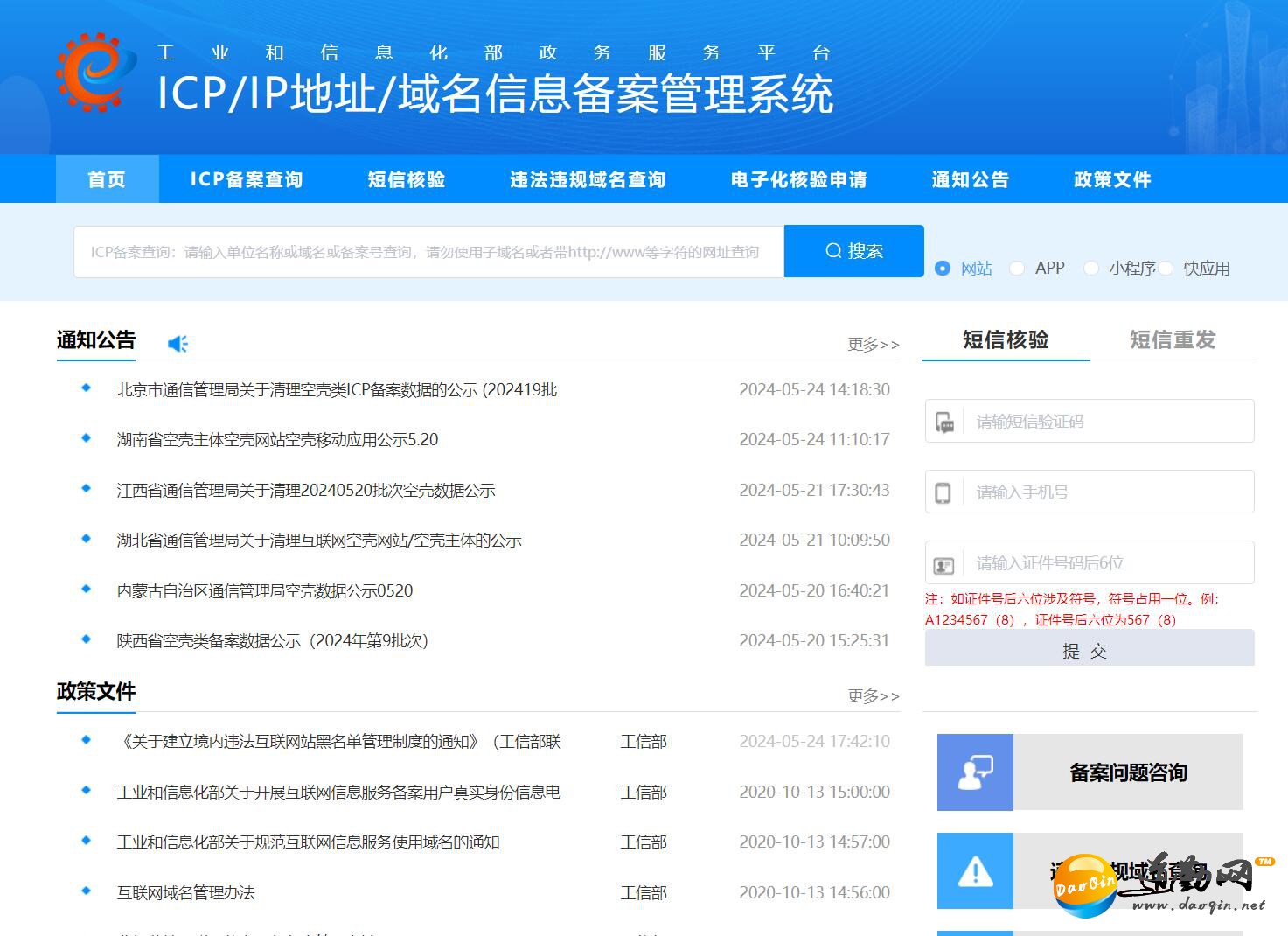1288x936 pixels.
Task: Open 内蒙古自治区通信管理局空壳数据公示0520
Action: pyautogui.click(x=265, y=590)
